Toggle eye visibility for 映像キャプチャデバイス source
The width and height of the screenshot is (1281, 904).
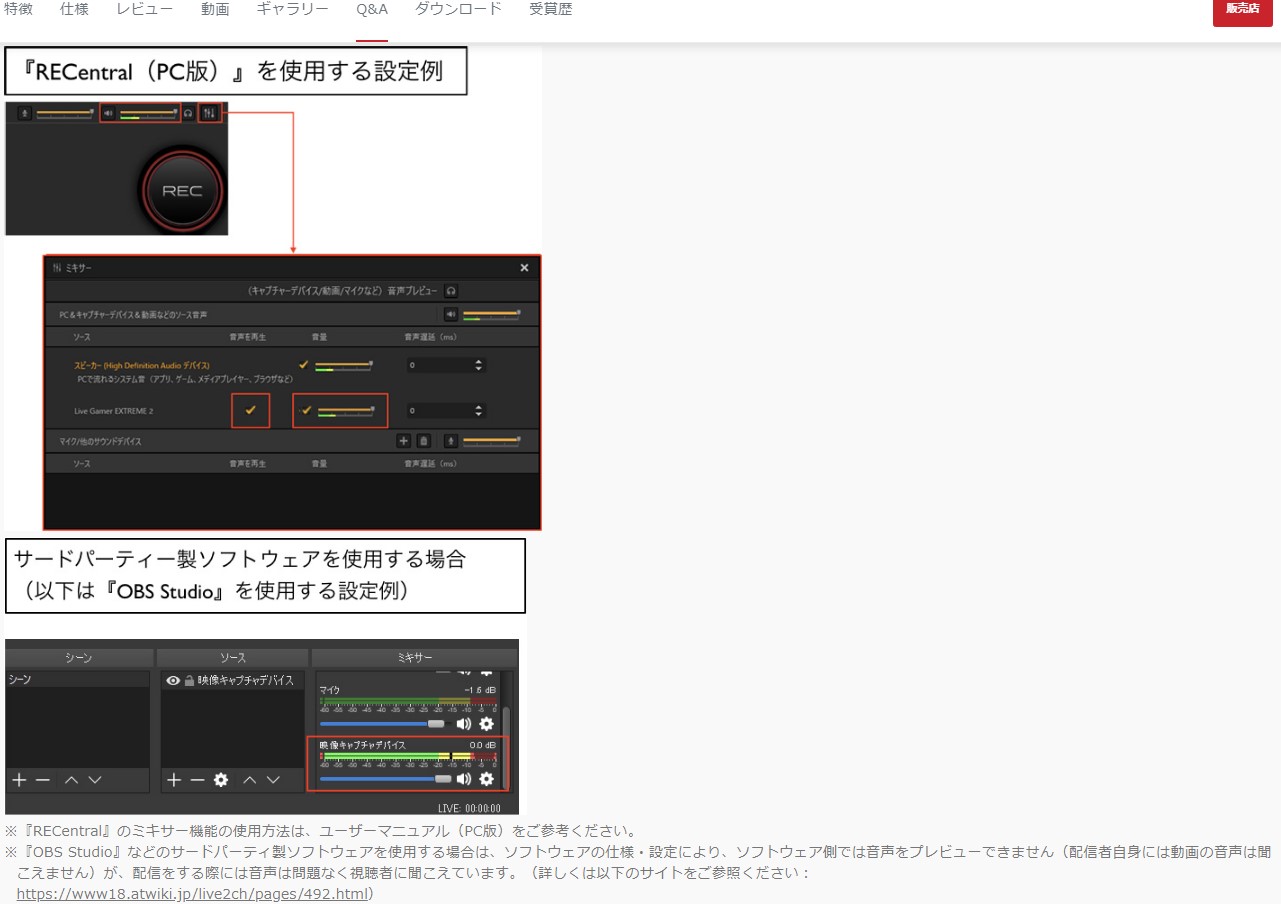173,680
